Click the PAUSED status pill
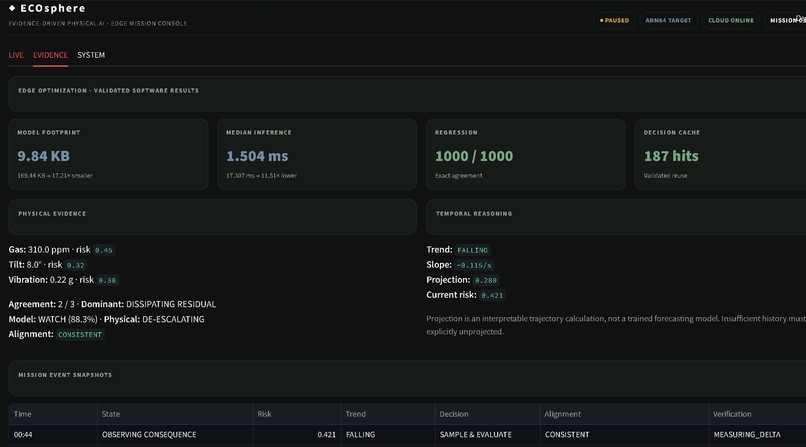 tap(614, 21)
